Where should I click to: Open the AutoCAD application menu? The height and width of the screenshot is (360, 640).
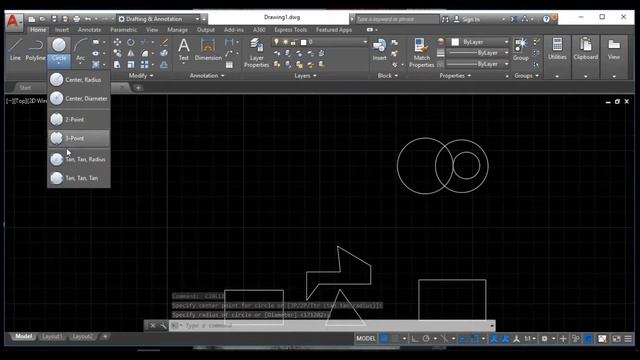[14, 21]
